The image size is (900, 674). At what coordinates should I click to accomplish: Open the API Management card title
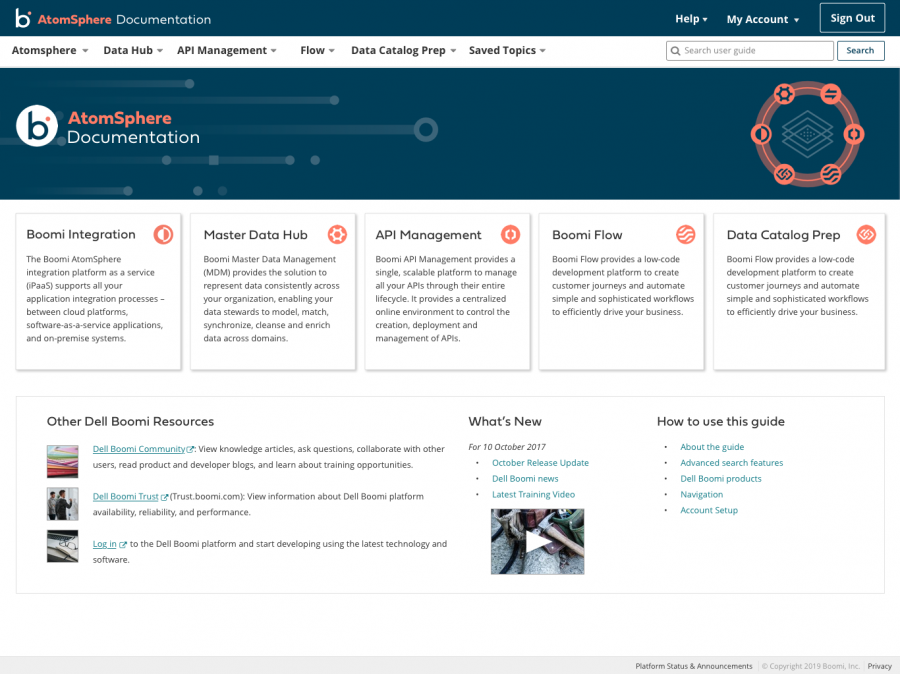(x=428, y=235)
